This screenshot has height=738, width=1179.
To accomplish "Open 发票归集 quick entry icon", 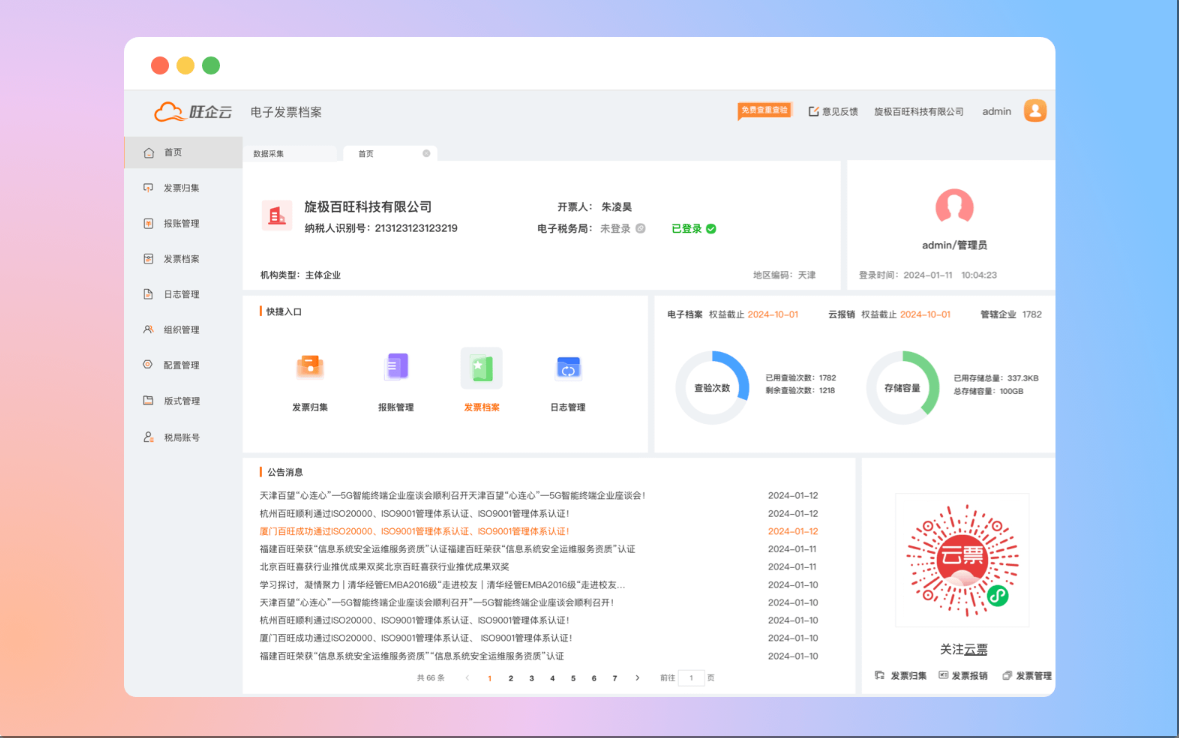I will click(310, 368).
